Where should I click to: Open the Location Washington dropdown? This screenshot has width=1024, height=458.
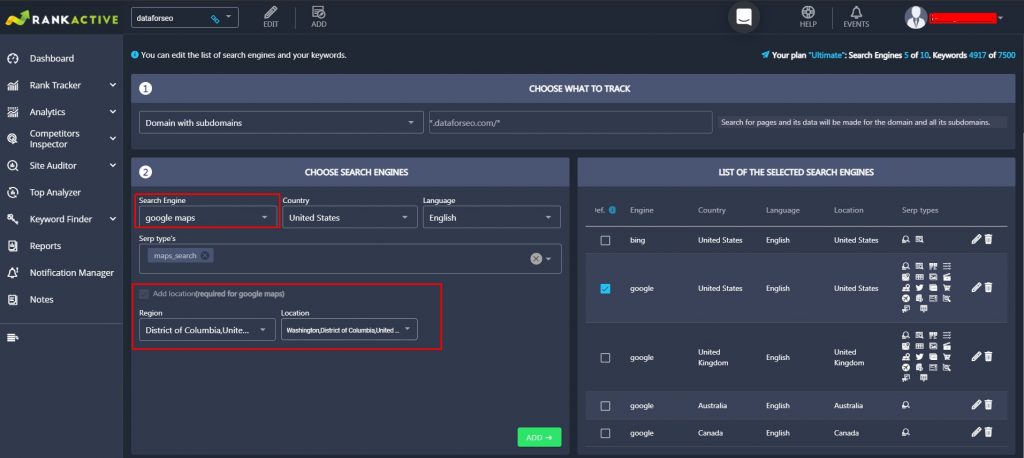coord(349,330)
